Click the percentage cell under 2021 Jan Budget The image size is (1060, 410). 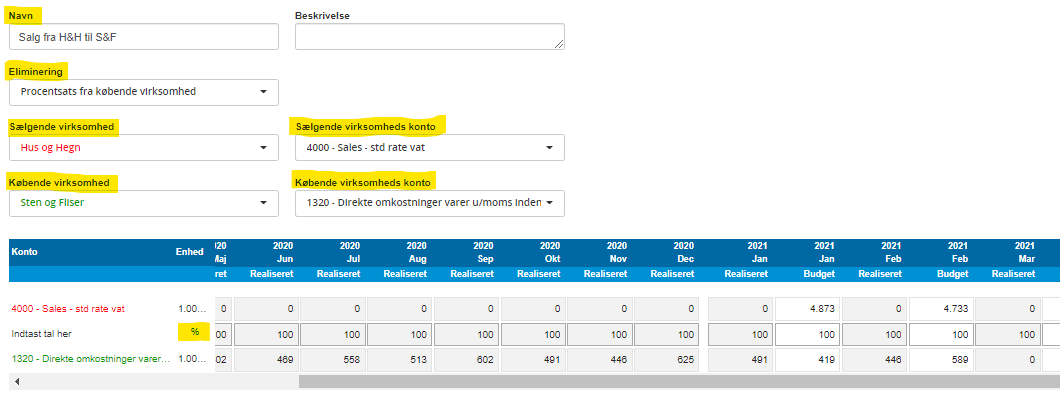806,332
